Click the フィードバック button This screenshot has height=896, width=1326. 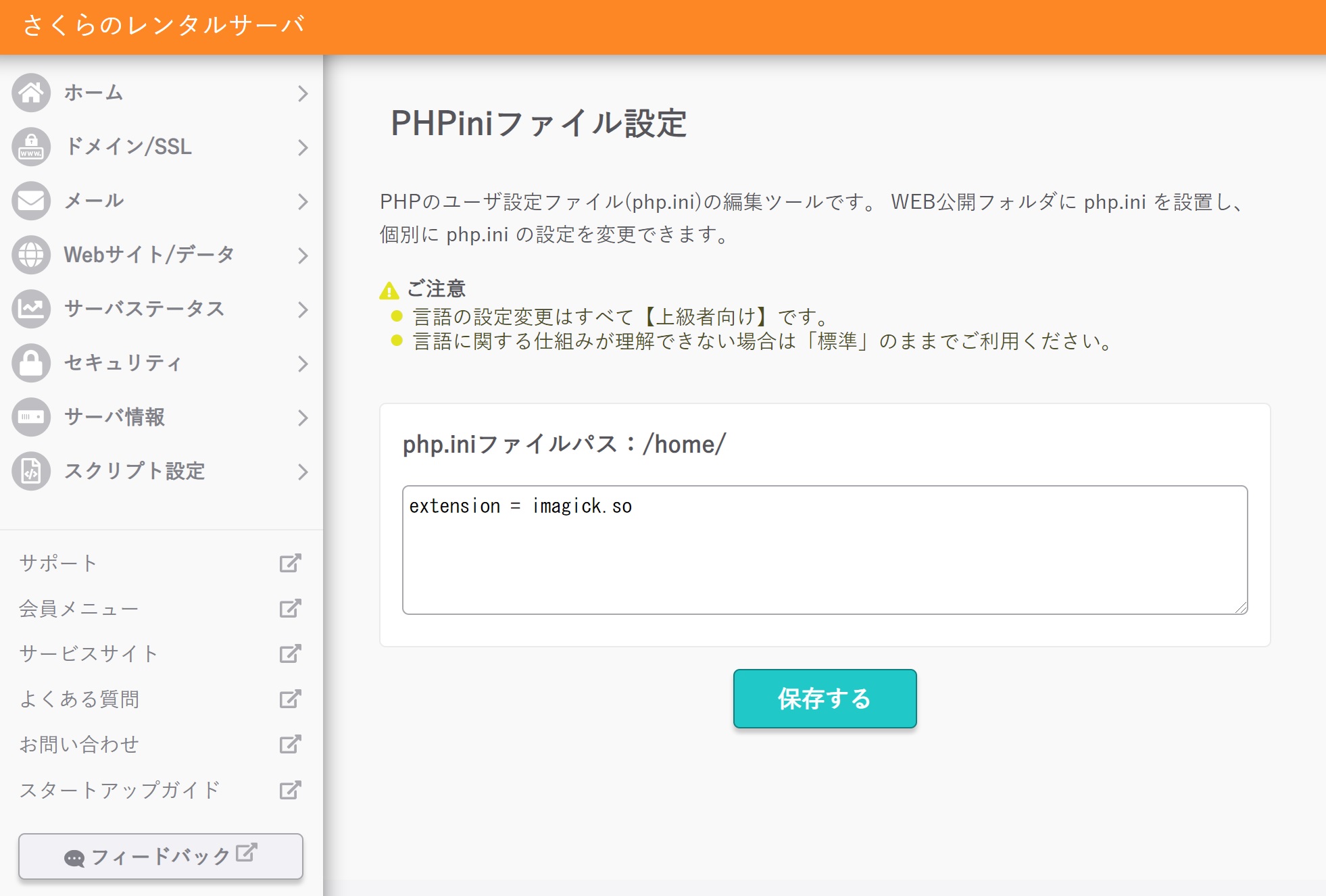[x=161, y=856]
